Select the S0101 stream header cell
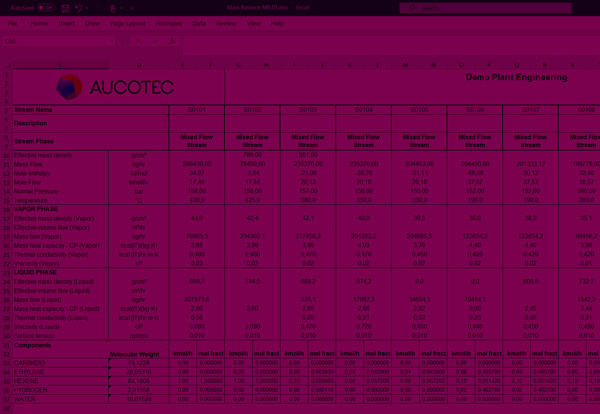Image resolution: width=600 pixels, height=414 pixels. point(197,110)
